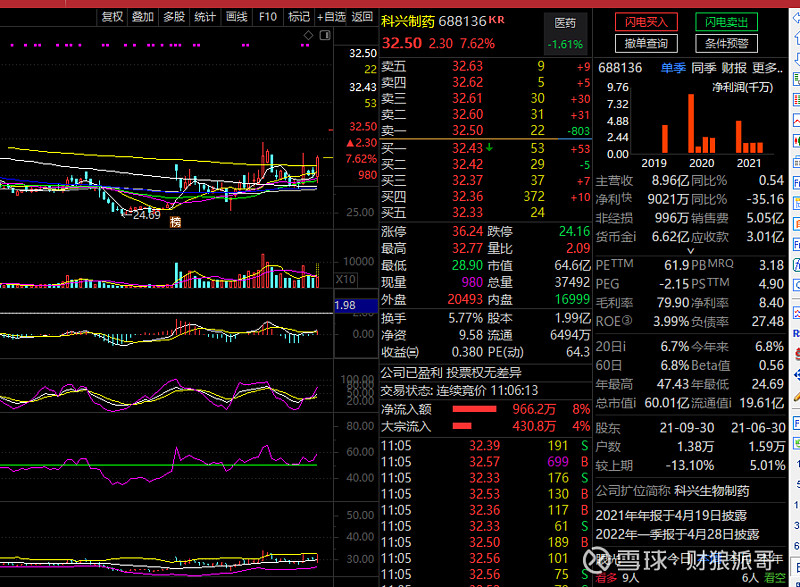Click the 24.69 low price label on chart
This screenshot has height=587, width=800.
point(146,215)
